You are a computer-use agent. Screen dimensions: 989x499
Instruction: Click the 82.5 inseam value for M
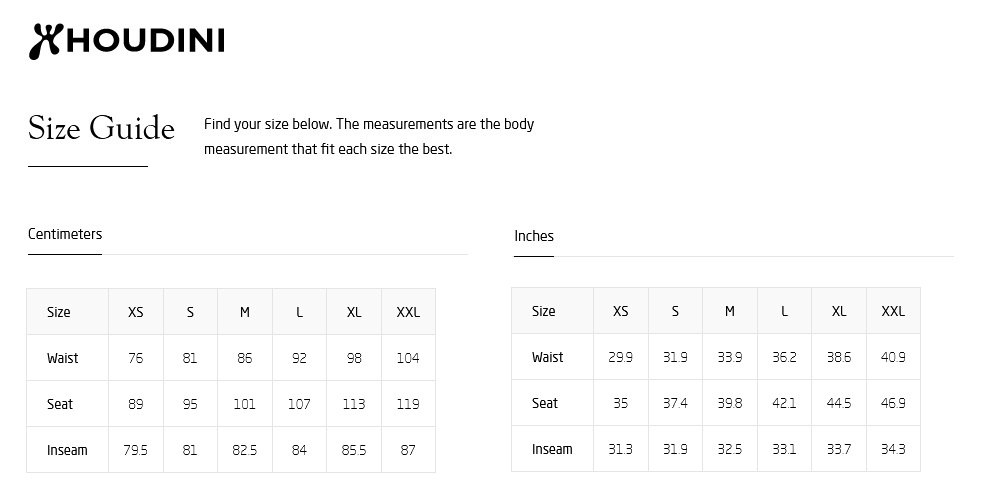point(245,450)
